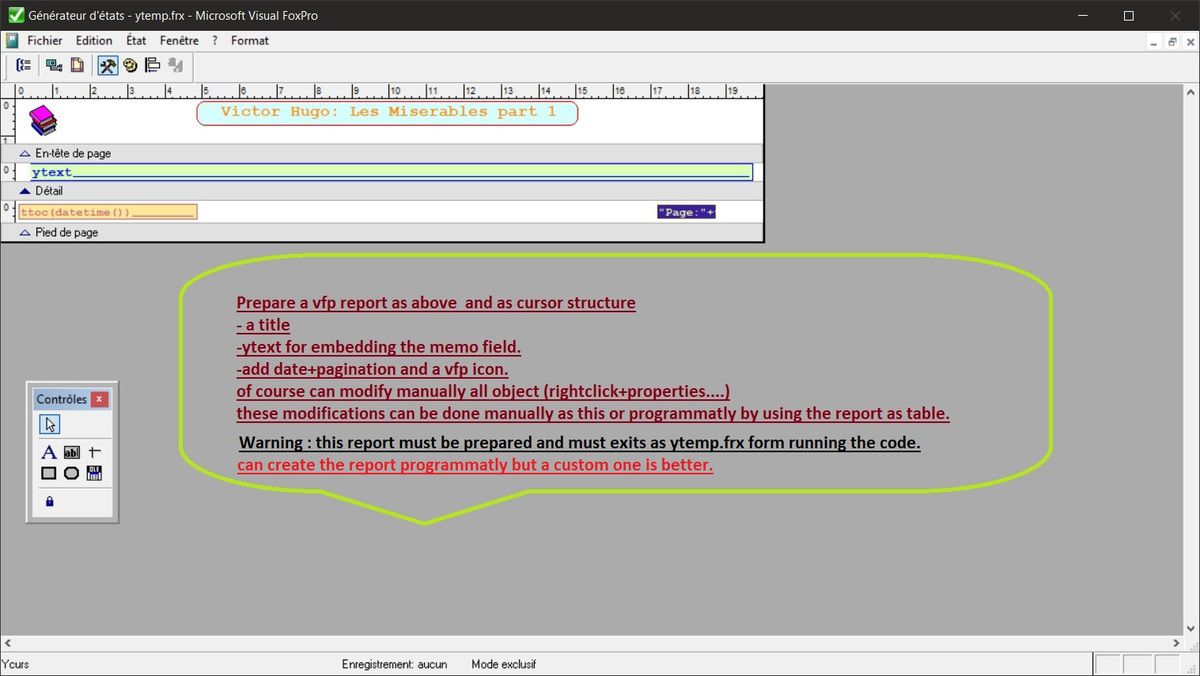
Task: Click the horizontal ruler above the report
Action: point(390,90)
